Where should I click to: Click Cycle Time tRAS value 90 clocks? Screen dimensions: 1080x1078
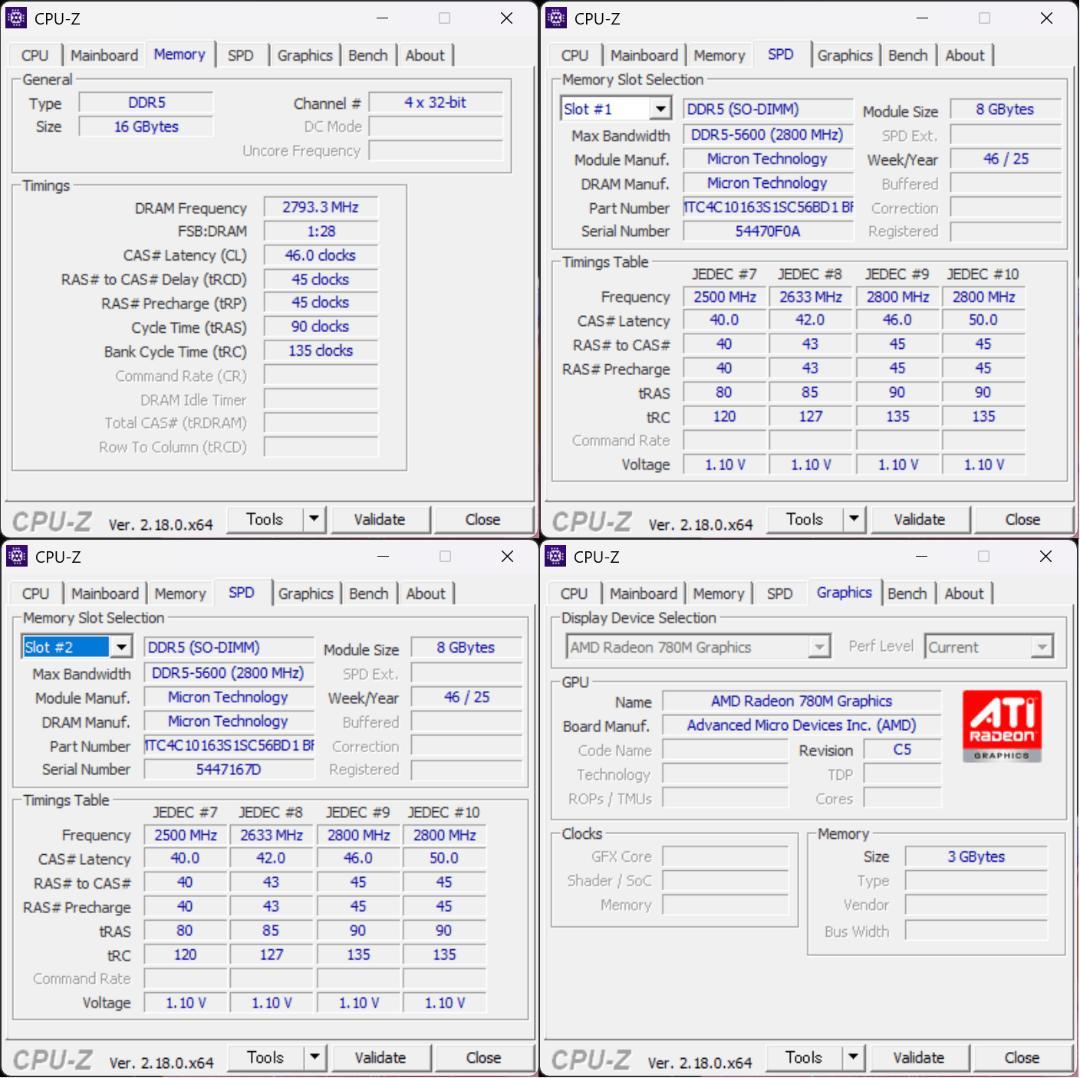tap(320, 326)
